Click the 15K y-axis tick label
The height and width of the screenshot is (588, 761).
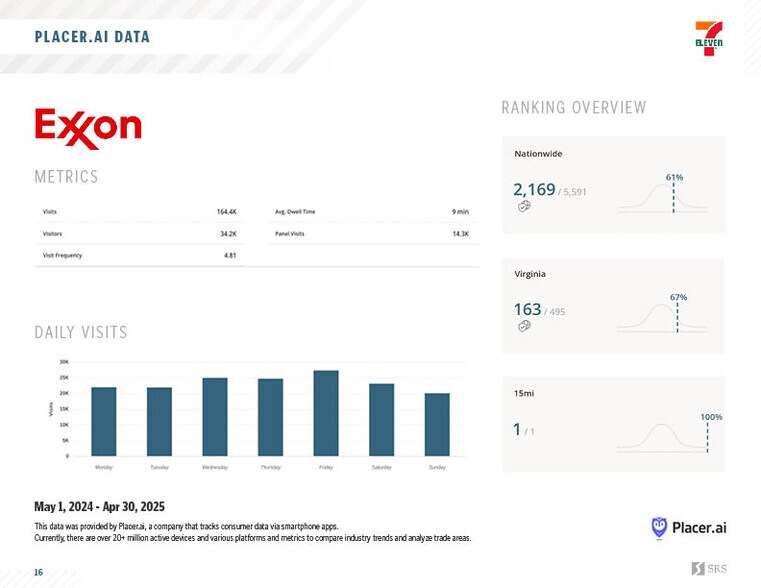click(64, 409)
